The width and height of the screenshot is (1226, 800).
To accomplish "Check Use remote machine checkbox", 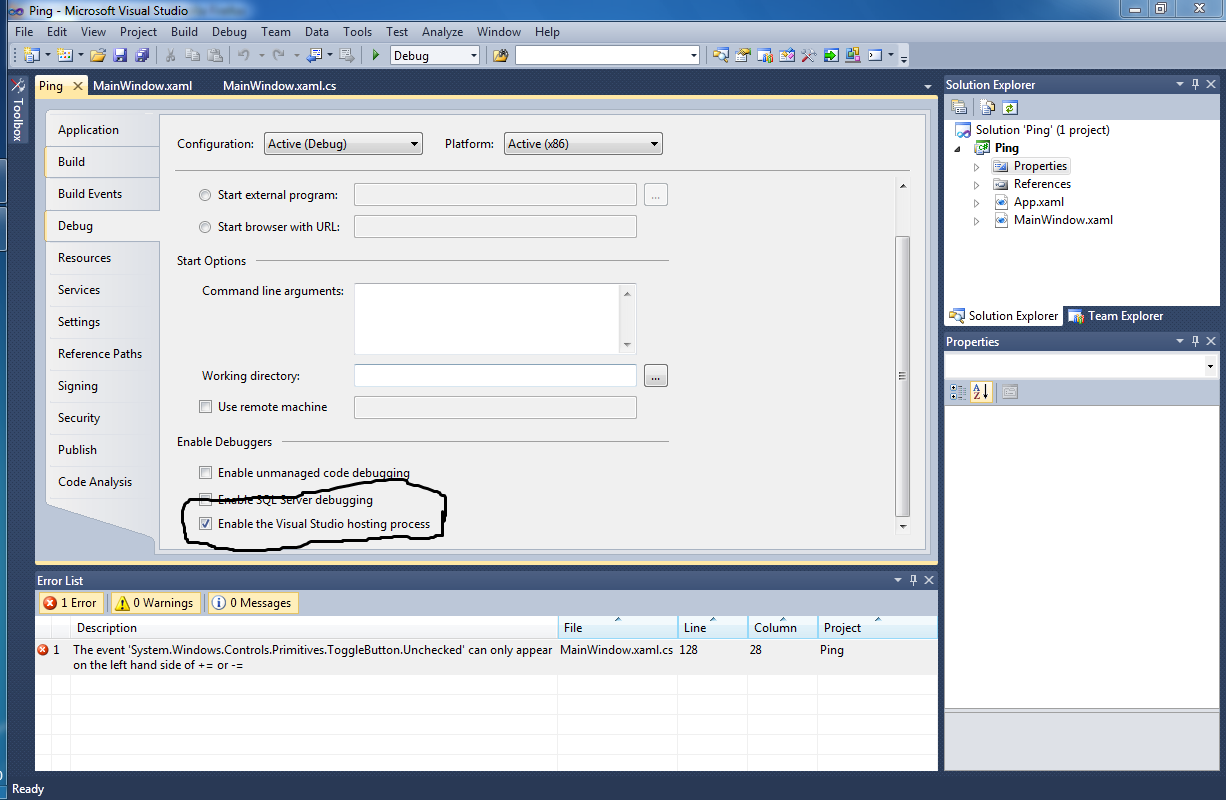I will [206, 407].
